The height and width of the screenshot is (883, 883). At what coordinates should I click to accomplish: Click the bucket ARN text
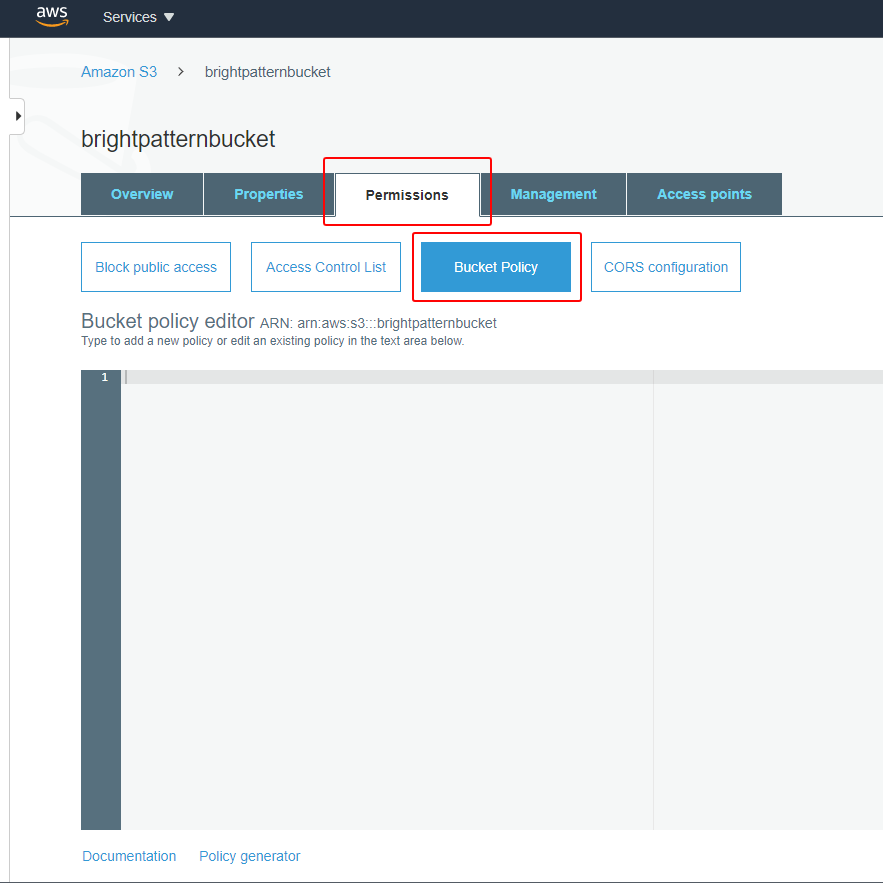tap(378, 323)
